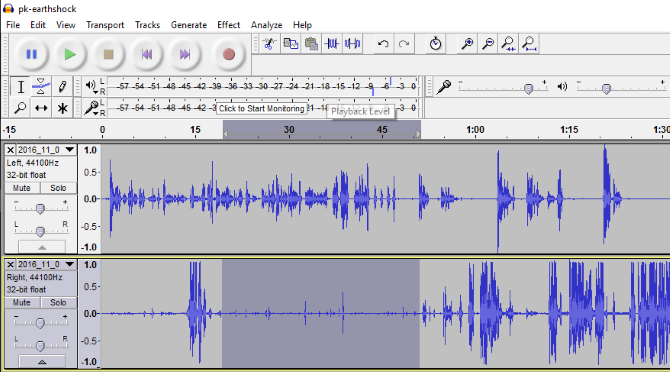Solo the Right channel track
The width and height of the screenshot is (670, 372).
(x=59, y=302)
